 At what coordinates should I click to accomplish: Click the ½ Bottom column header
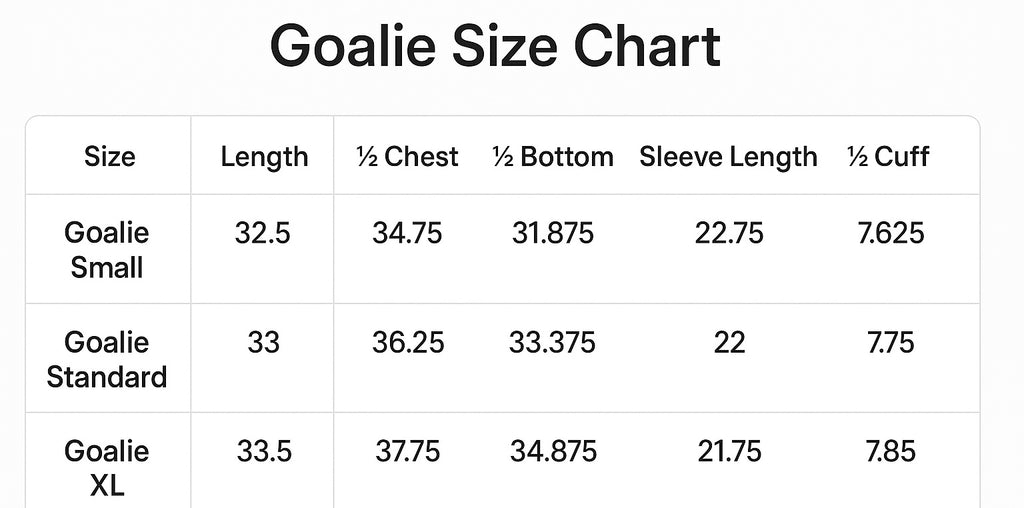pyautogui.click(x=552, y=157)
